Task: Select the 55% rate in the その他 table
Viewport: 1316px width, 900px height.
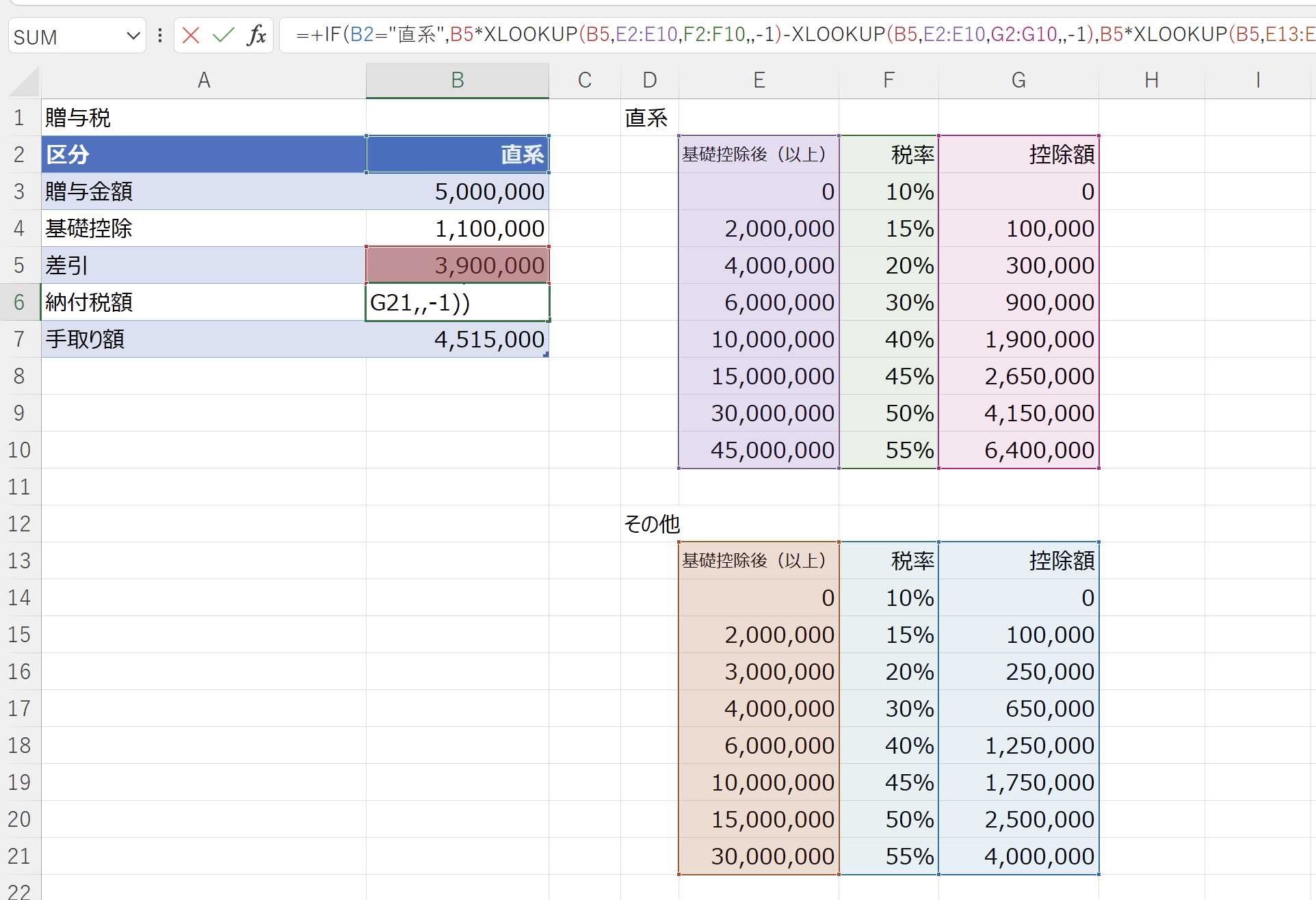Action: pos(889,856)
